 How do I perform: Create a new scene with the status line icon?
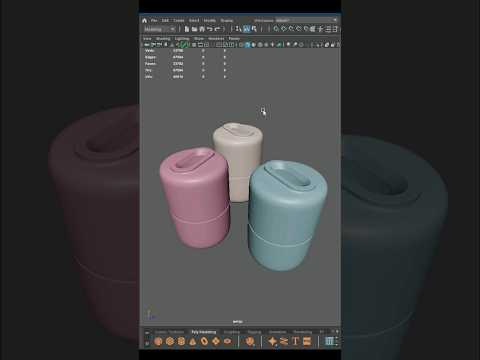[187, 29]
